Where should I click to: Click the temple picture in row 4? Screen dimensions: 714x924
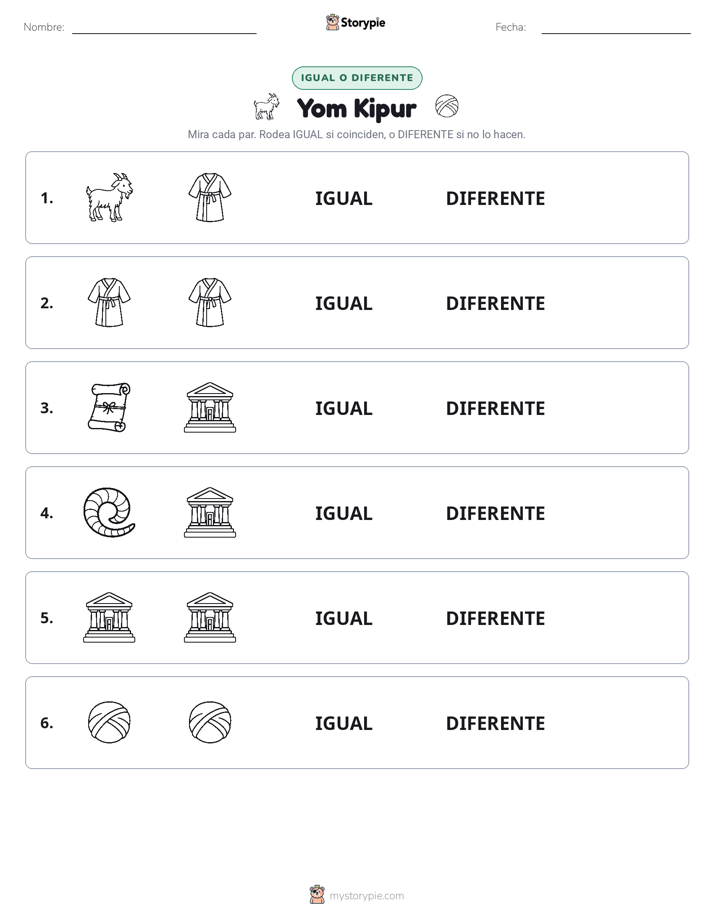(210, 512)
